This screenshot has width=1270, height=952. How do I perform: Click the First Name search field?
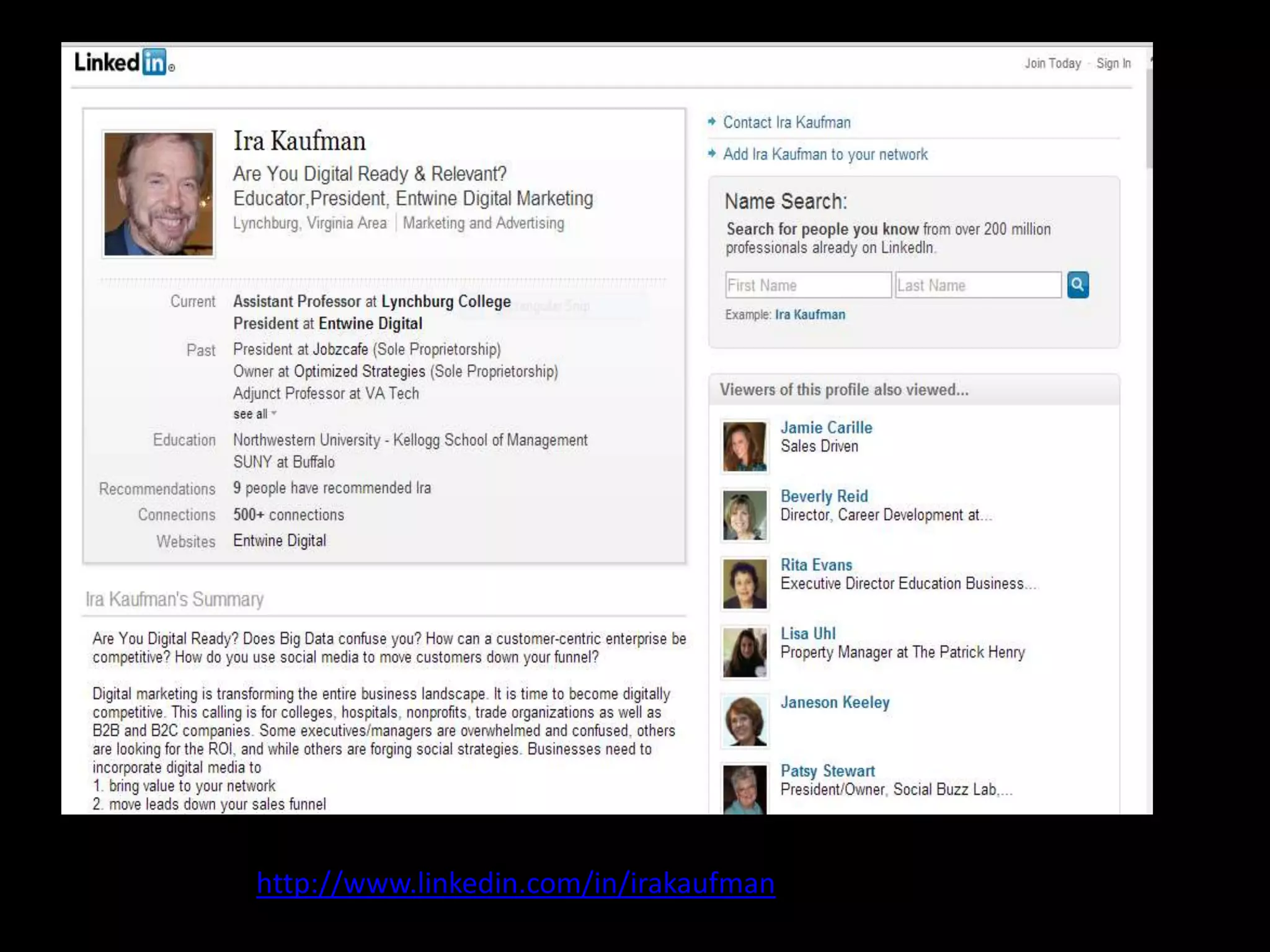coord(808,285)
